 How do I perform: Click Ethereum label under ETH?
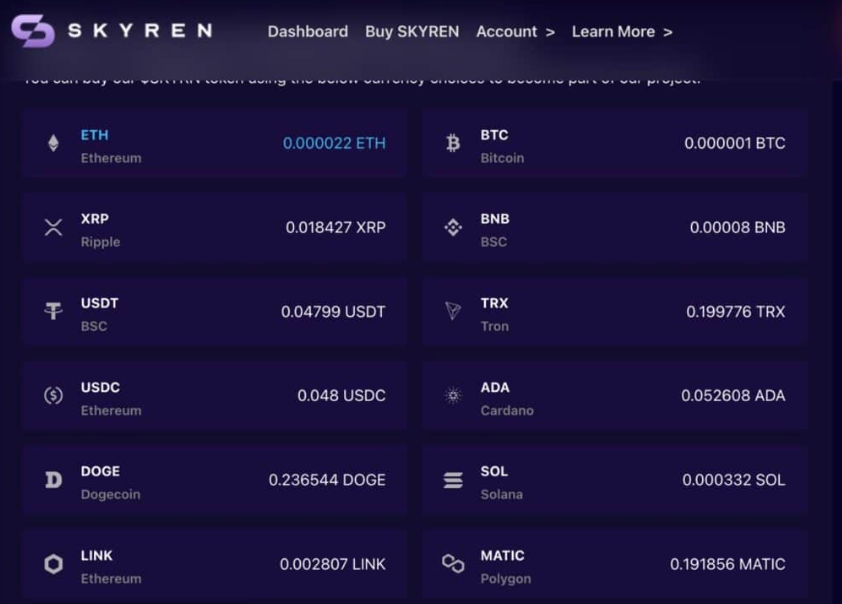[x=111, y=158]
